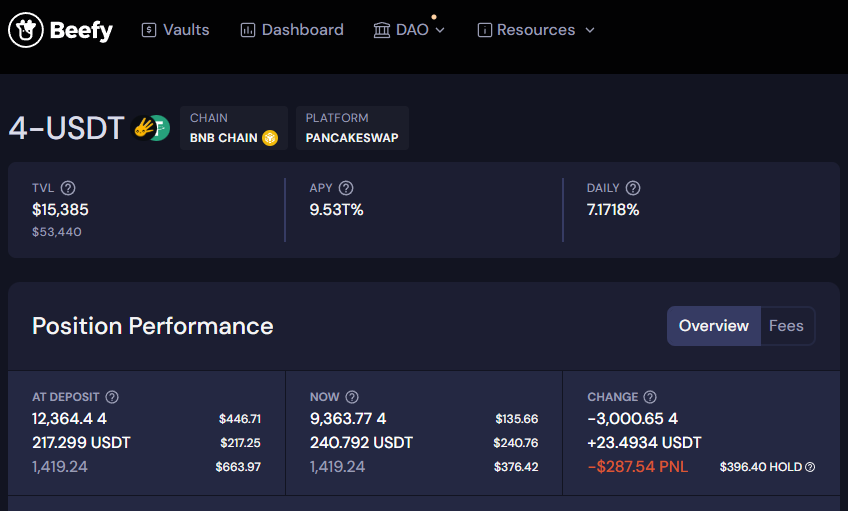Click the current value $135.66
Viewport: 848px width, 511px height.
(517, 419)
